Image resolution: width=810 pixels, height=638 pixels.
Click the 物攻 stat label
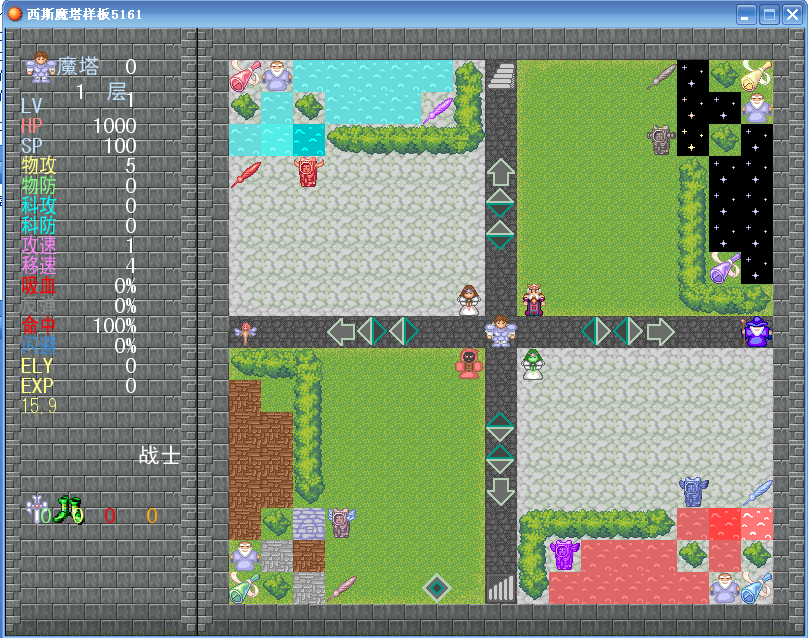39,165
